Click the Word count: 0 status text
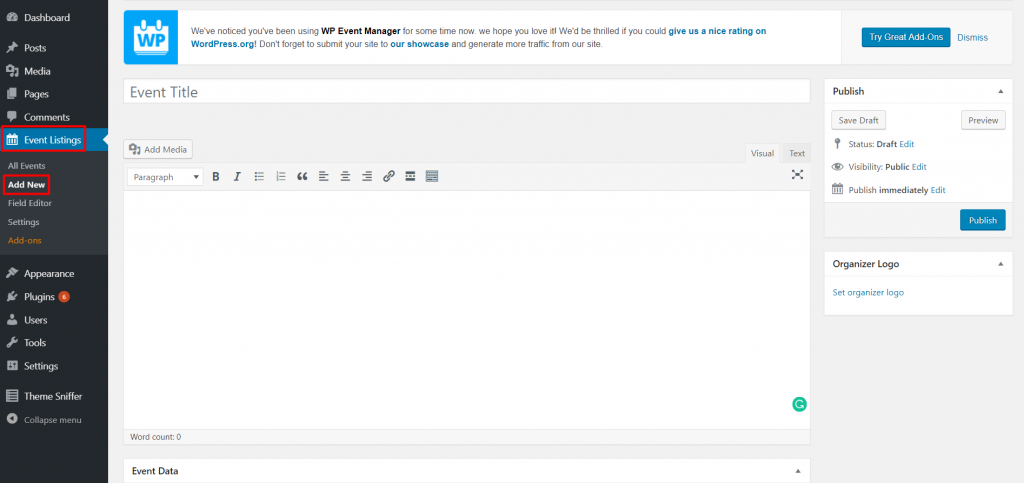 pos(155,437)
